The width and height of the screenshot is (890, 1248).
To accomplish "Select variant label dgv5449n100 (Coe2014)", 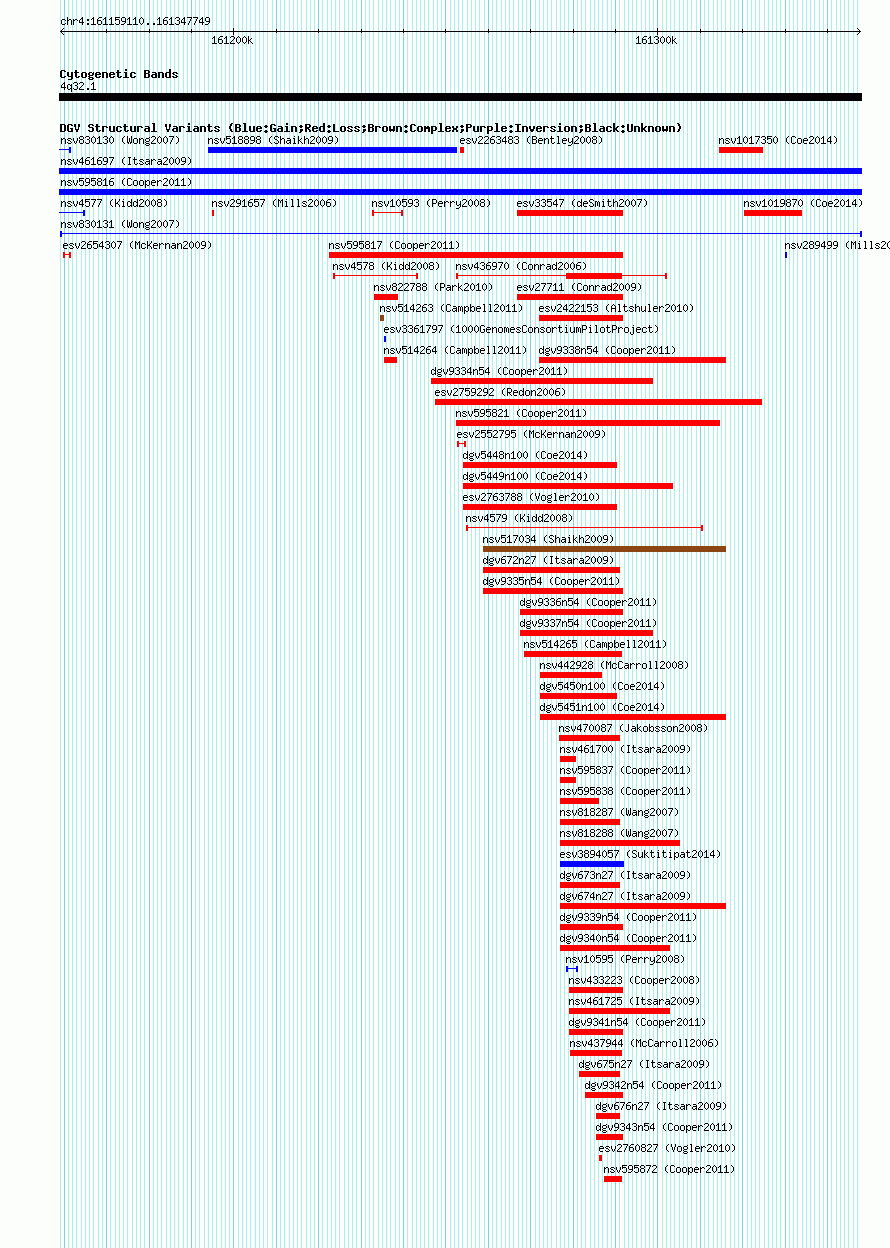I will point(525,476).
